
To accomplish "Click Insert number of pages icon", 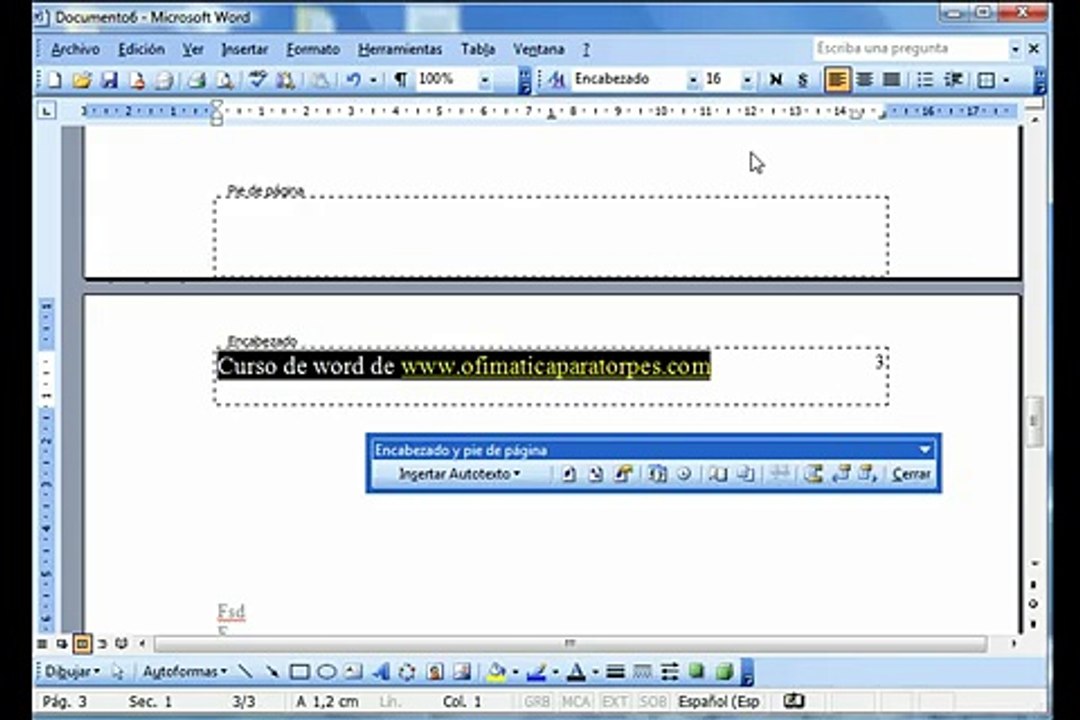I will pos(596,474).
